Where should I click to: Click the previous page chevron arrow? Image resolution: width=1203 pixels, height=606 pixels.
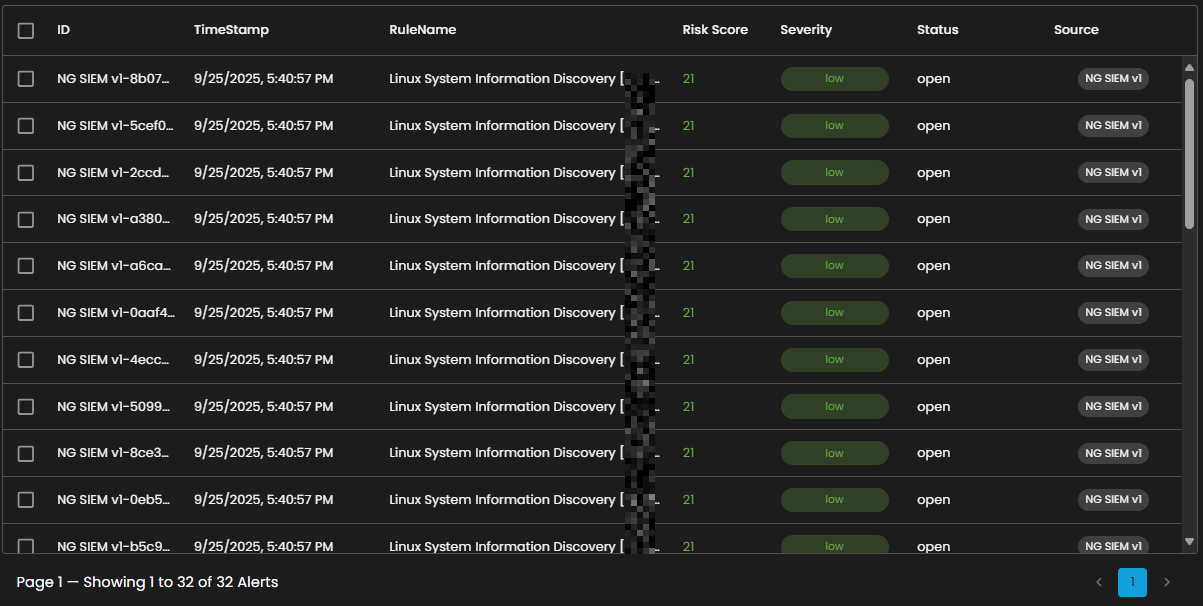tap(1099, 582)
